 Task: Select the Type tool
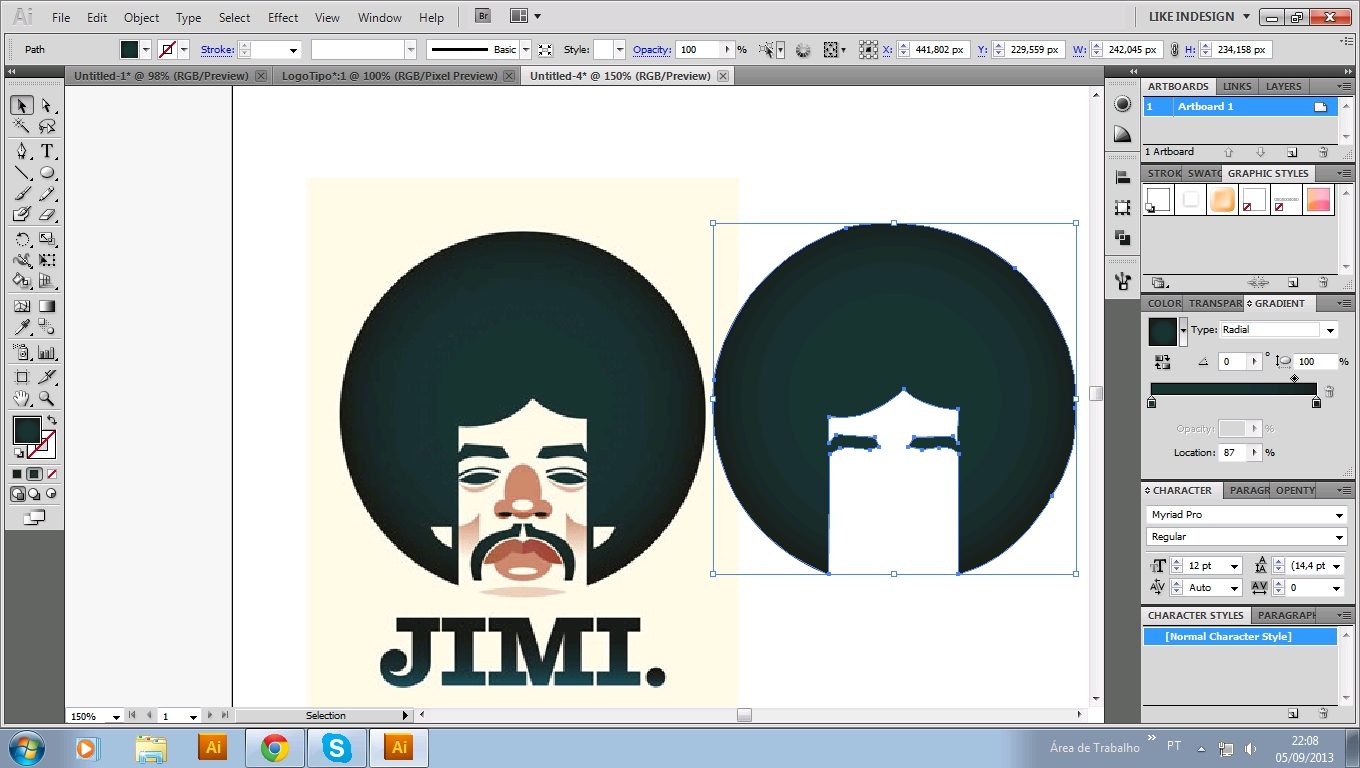pyautogui.click(x=47, y=151)
